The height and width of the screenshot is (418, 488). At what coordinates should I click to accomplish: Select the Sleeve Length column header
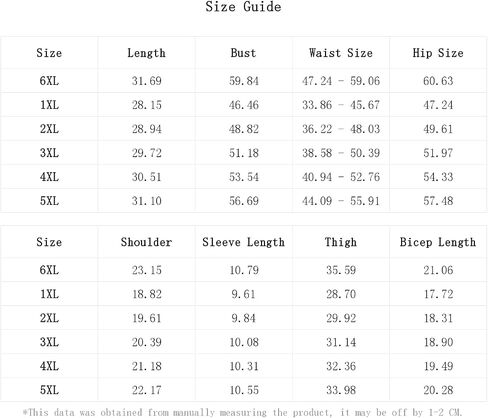point(243,242)
